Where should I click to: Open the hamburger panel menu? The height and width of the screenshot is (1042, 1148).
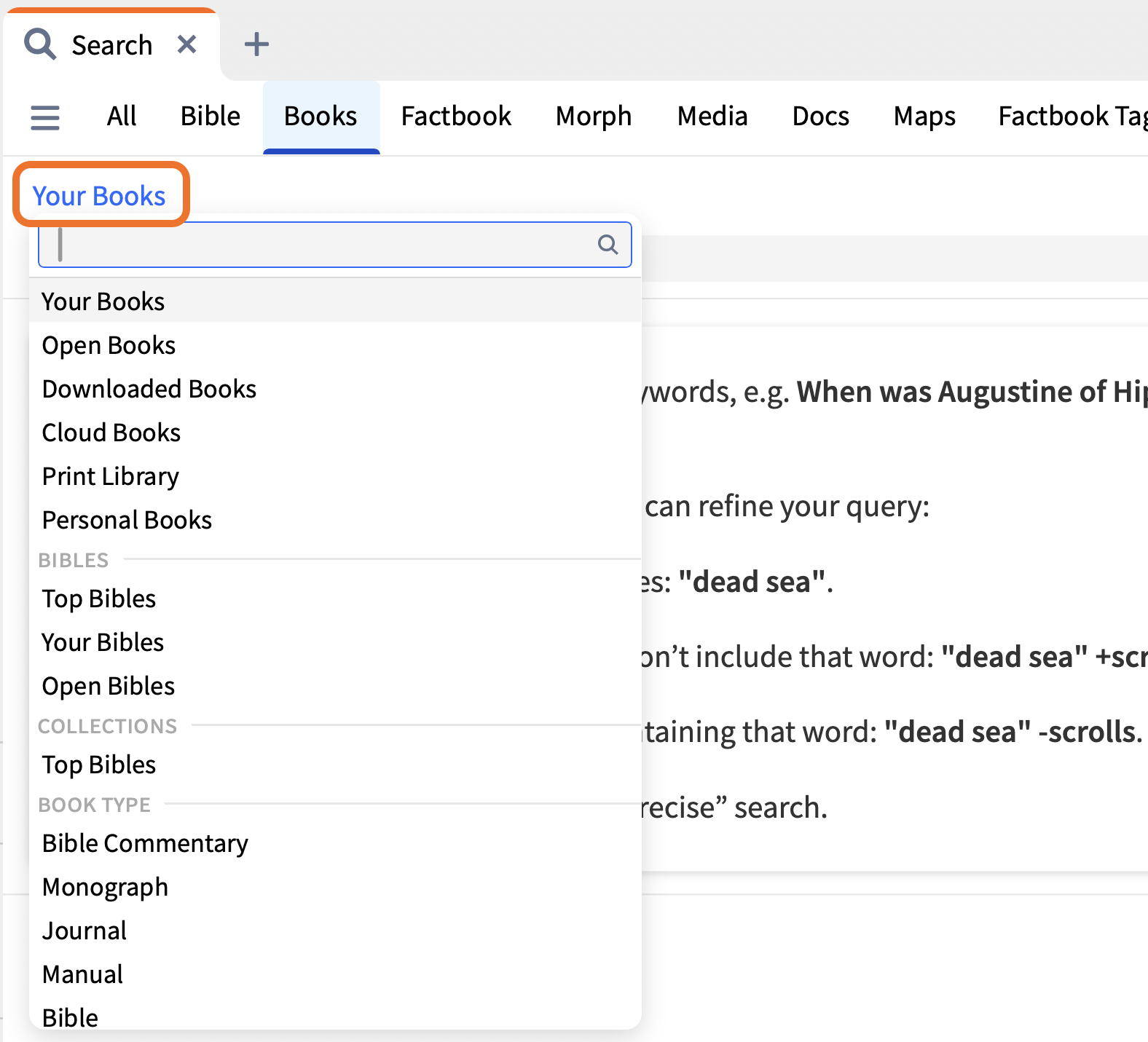tap(45, 117)
